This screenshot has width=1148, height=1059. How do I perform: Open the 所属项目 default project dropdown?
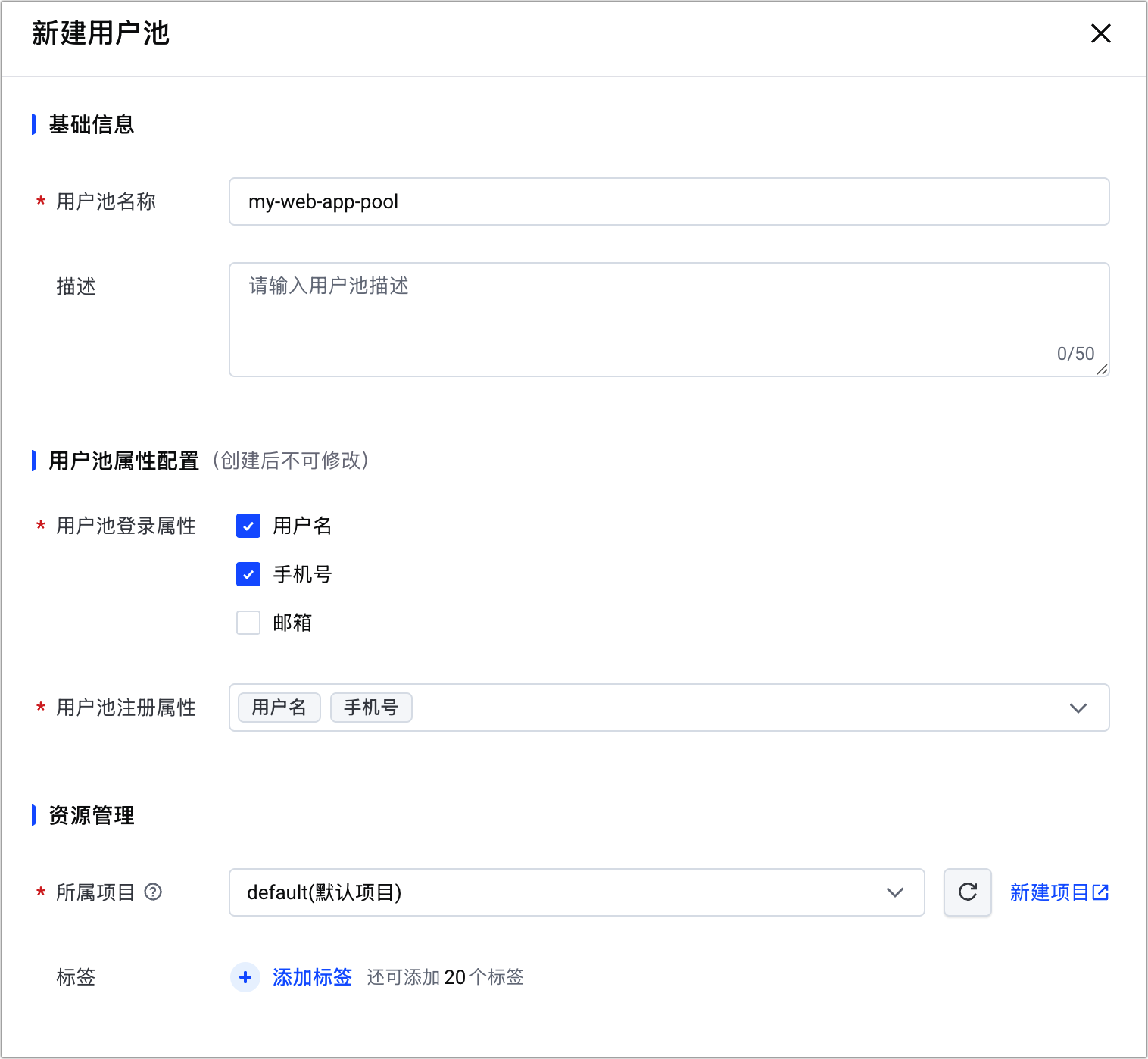click(577, 892)
